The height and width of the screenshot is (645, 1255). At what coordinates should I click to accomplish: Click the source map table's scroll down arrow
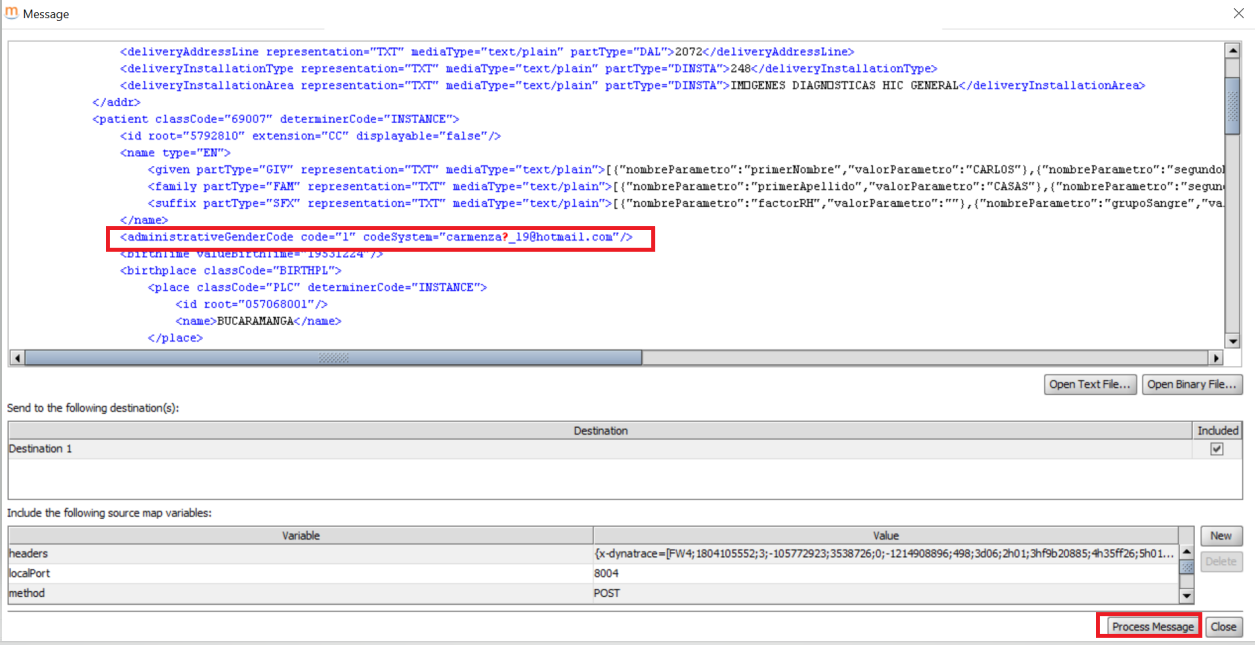[x=1187, y=596]
